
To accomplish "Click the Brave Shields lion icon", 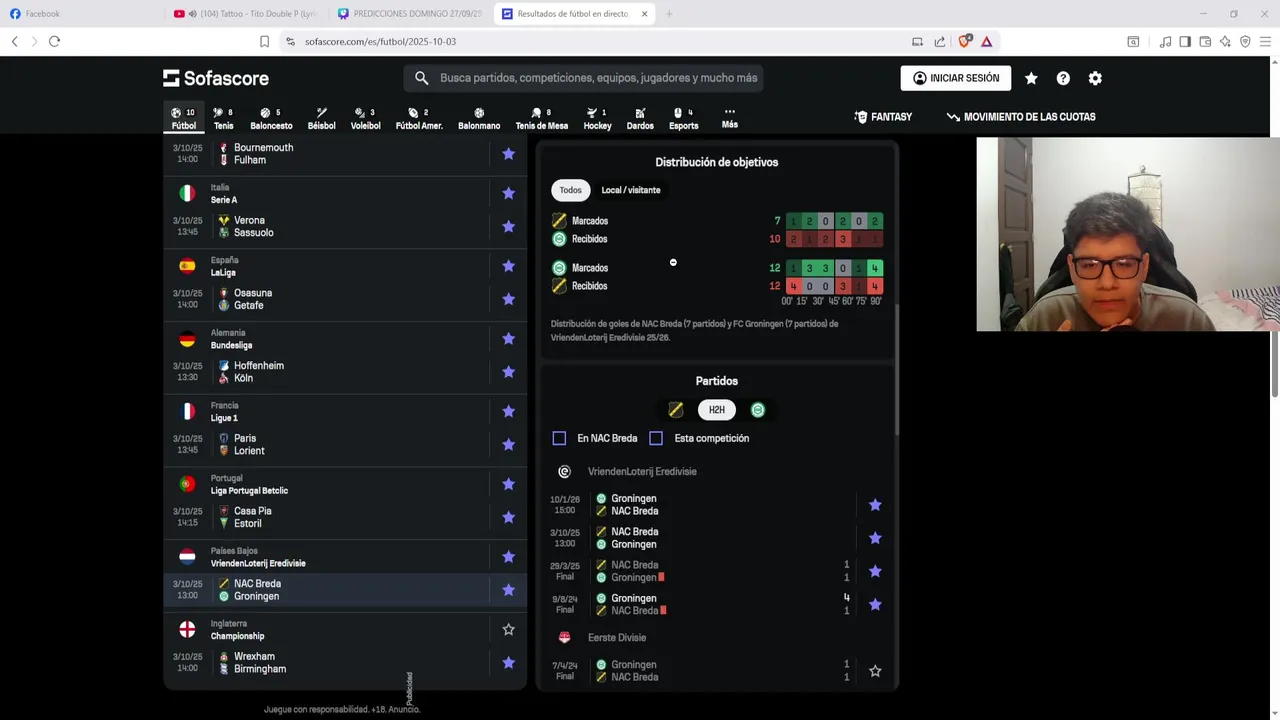I will coord(964,41).
